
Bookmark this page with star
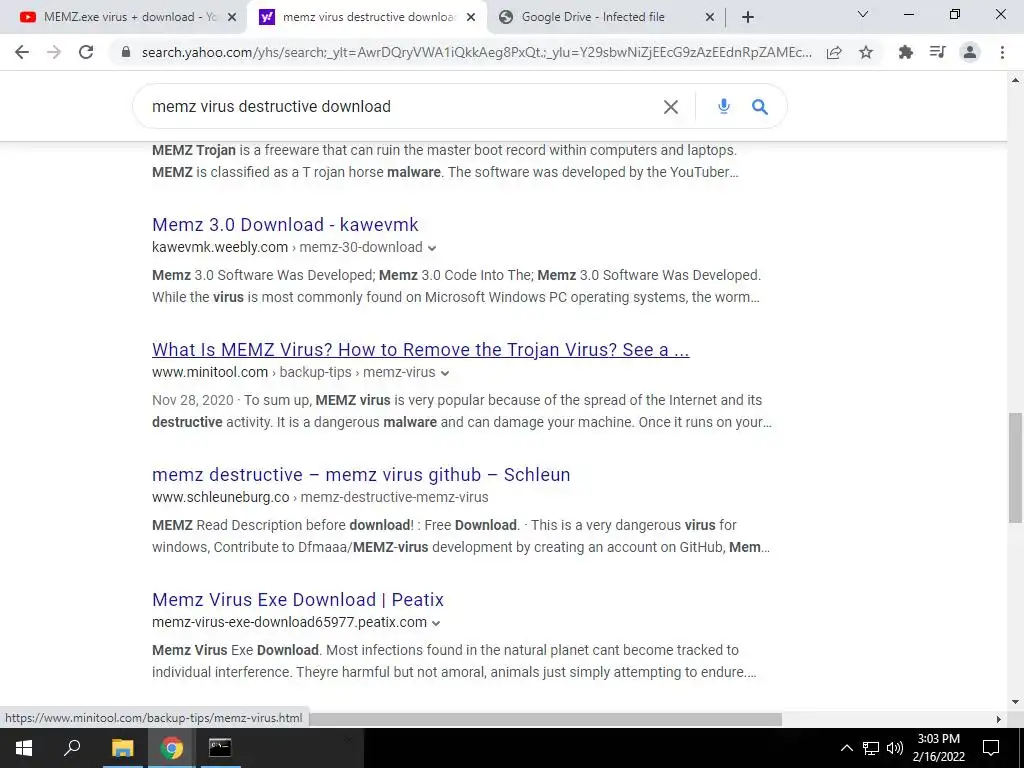coord(866,52)
